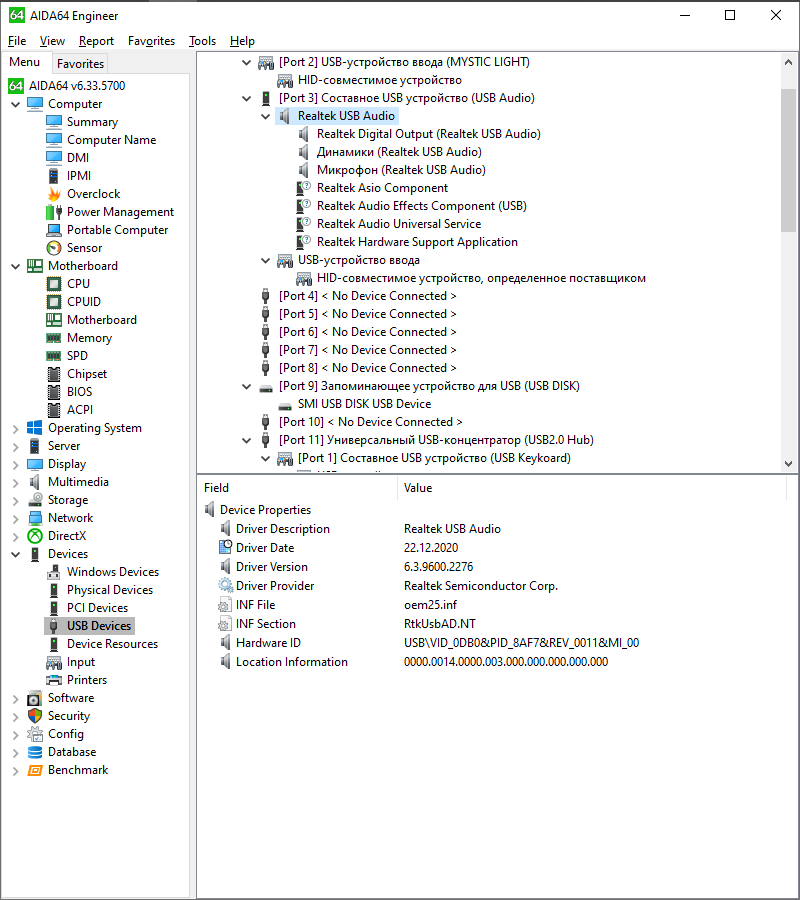The image size is (800, 900).
Task: Click Driver Version value 6.3.9600.2276
Action: (x=438, y=567)
